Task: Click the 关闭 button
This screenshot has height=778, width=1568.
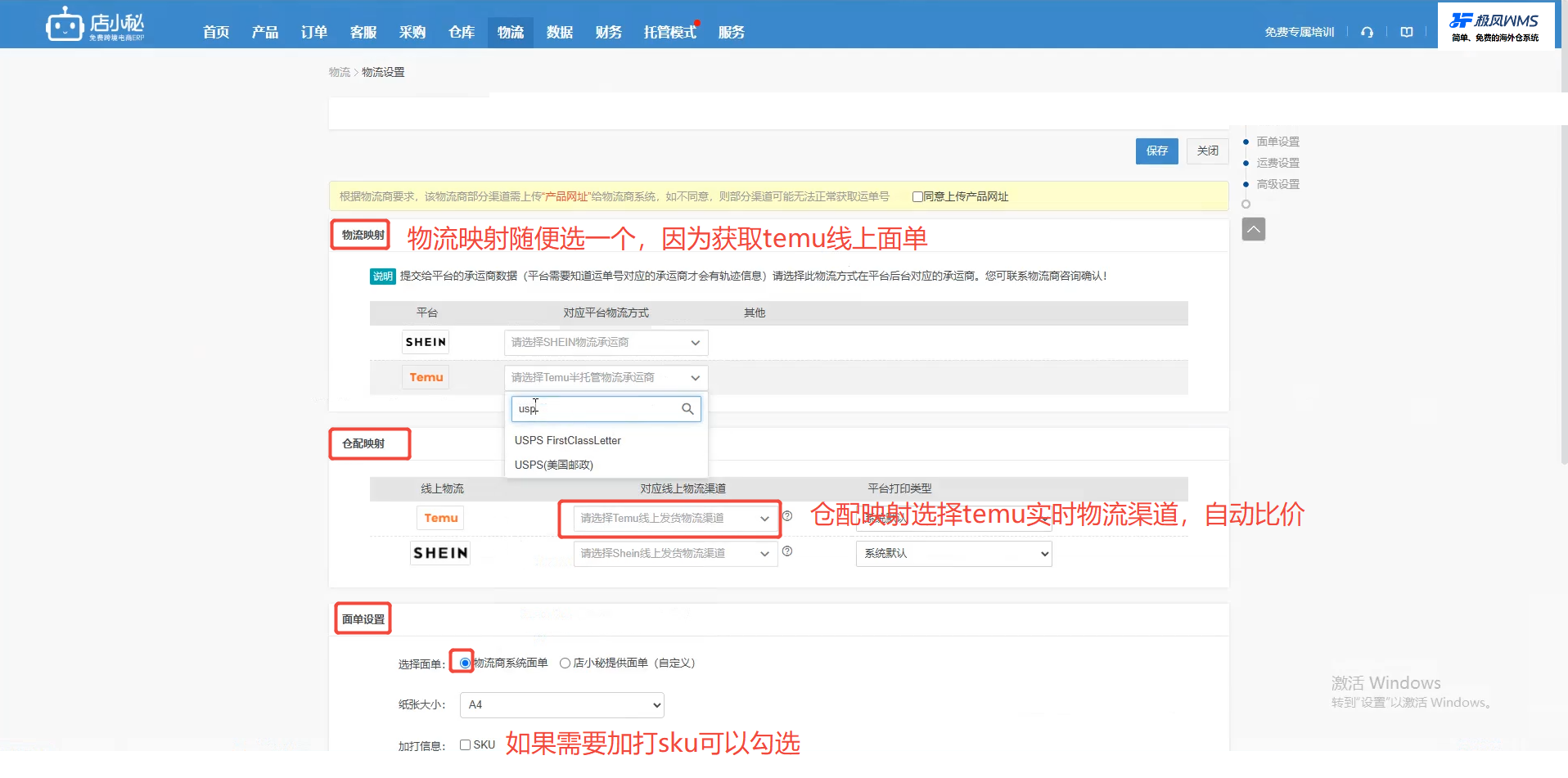Action: pyautogui.click(x=1207, y=151)
